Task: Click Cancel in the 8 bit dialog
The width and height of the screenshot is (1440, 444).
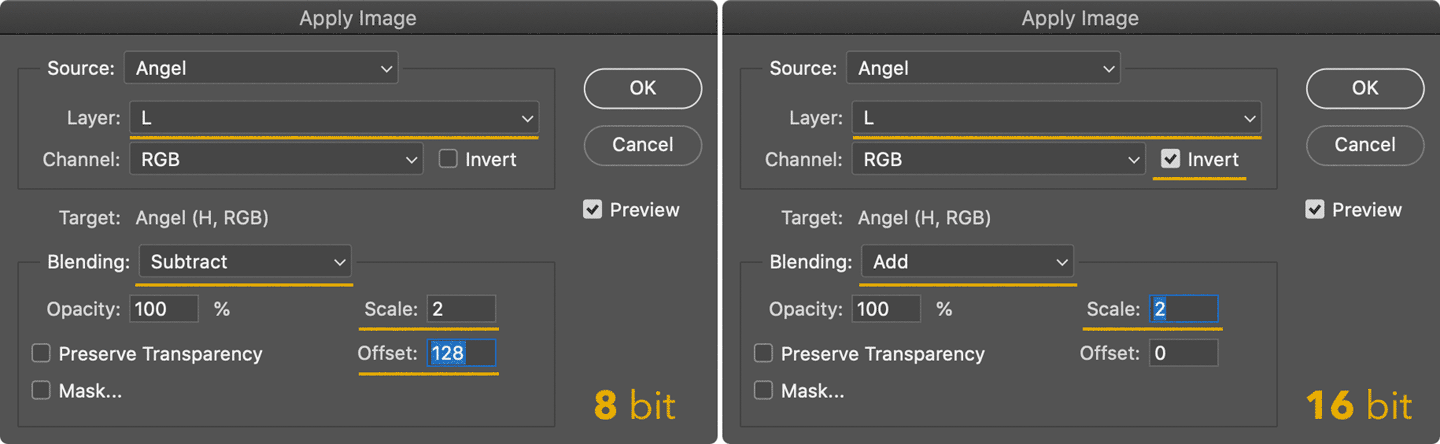Action: [643, 145]
